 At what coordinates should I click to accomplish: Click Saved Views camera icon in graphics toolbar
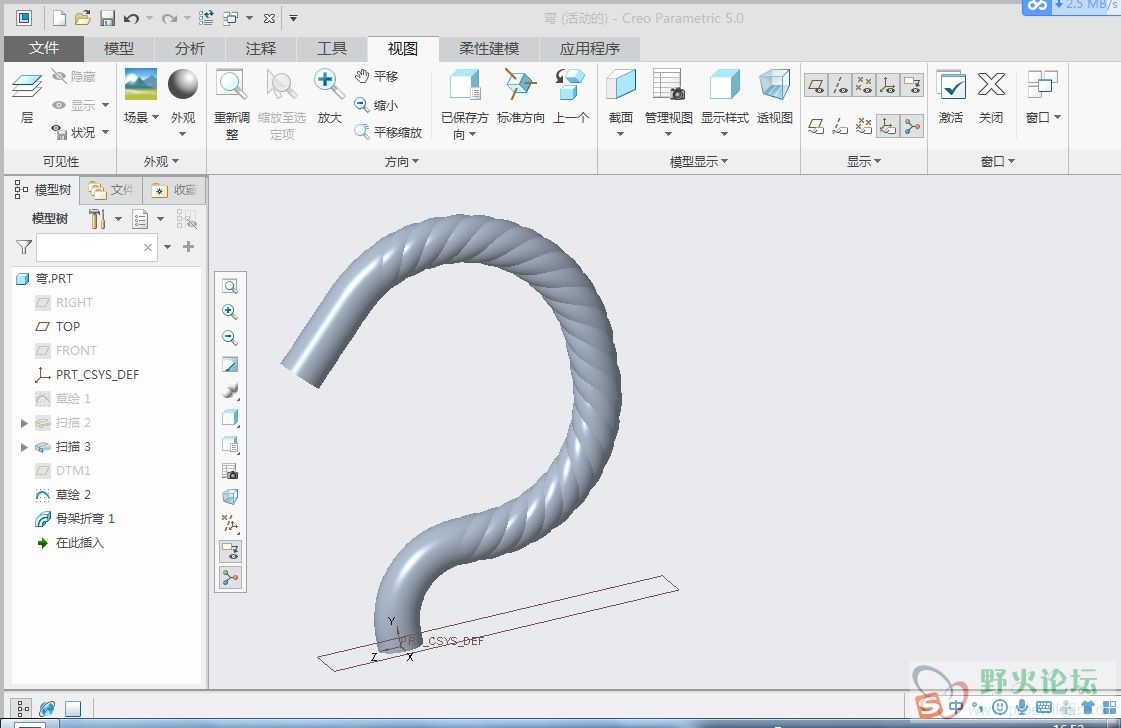click(230, 471)
